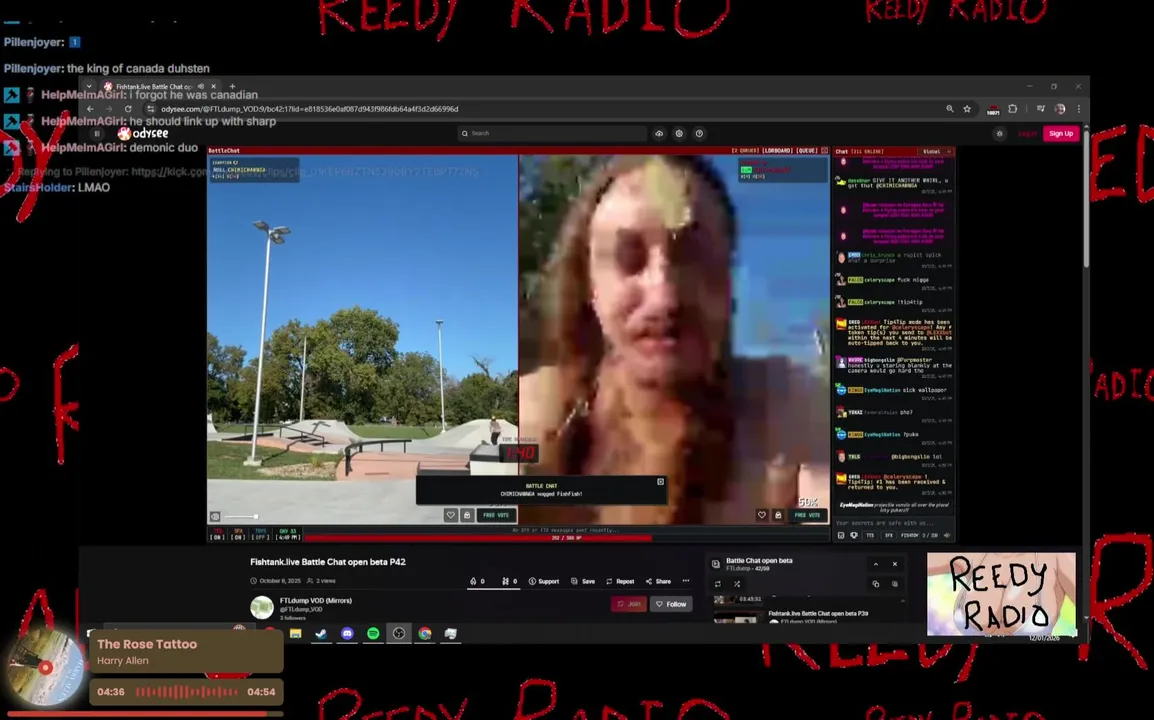
Task: Open Steam from the taskbar
Action: point(322,633)
